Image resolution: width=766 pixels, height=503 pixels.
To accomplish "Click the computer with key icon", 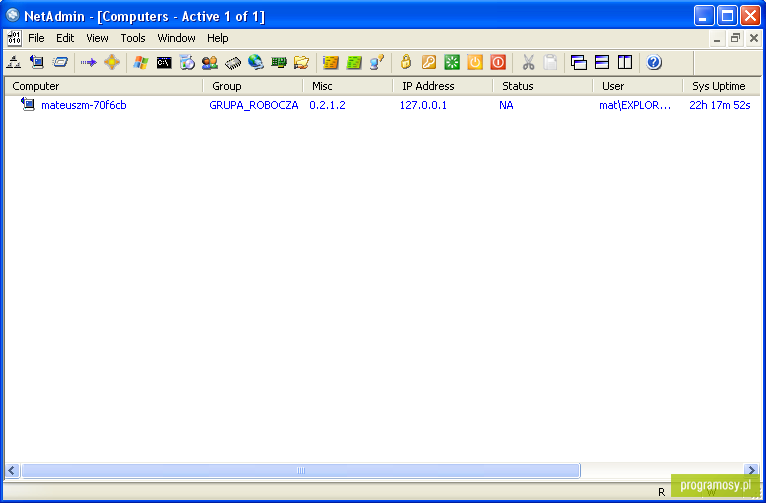I will click(x=377, y=63).
